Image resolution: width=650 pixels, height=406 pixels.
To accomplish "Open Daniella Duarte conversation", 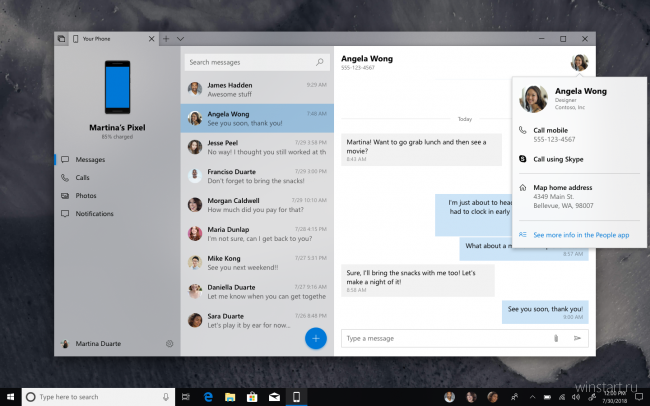I will pyautogui.click(x=257, y=292).
